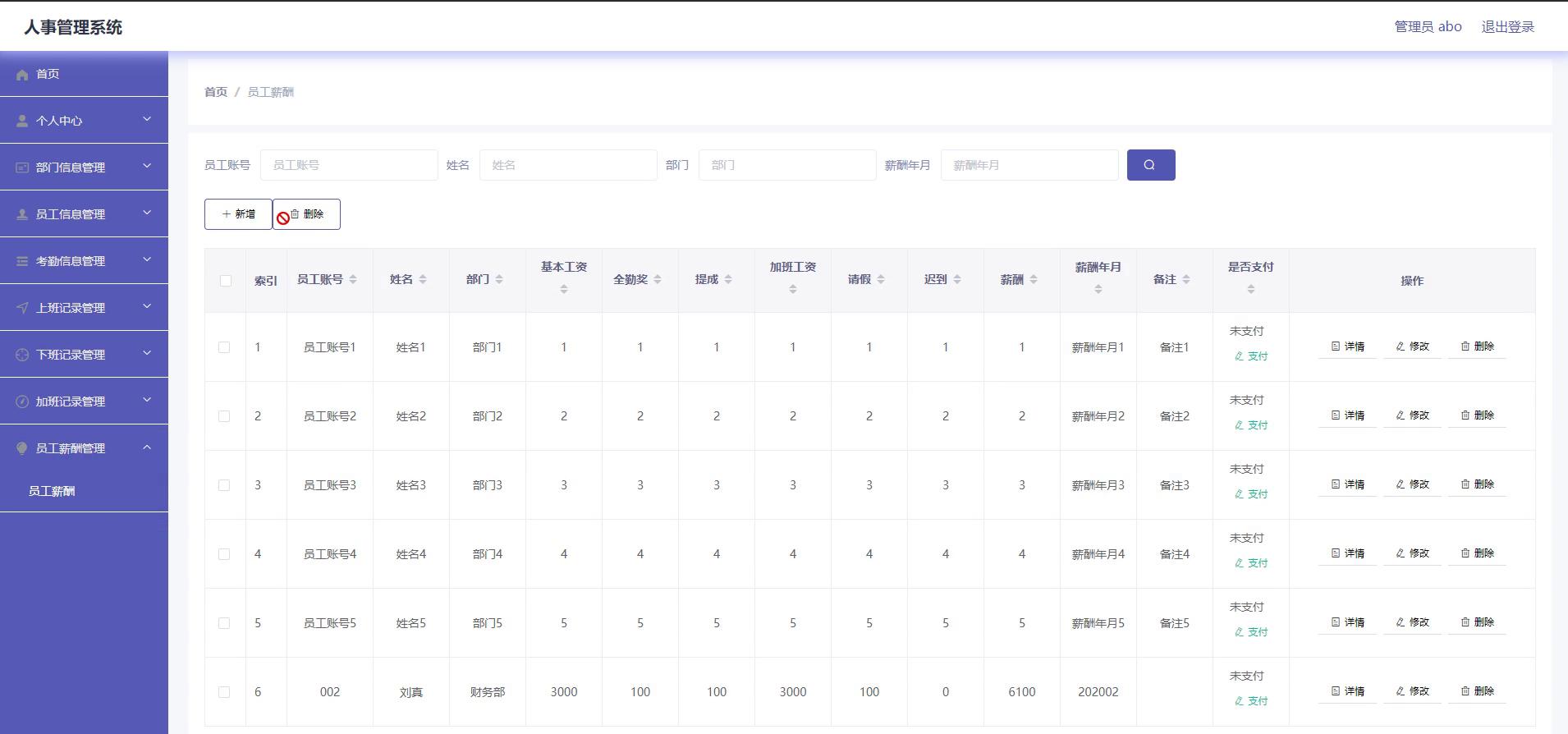The height and width of the screenshot is (734, 1568).
Task: Click sort arrows on 员工账号 column
Action: (353, 280)
